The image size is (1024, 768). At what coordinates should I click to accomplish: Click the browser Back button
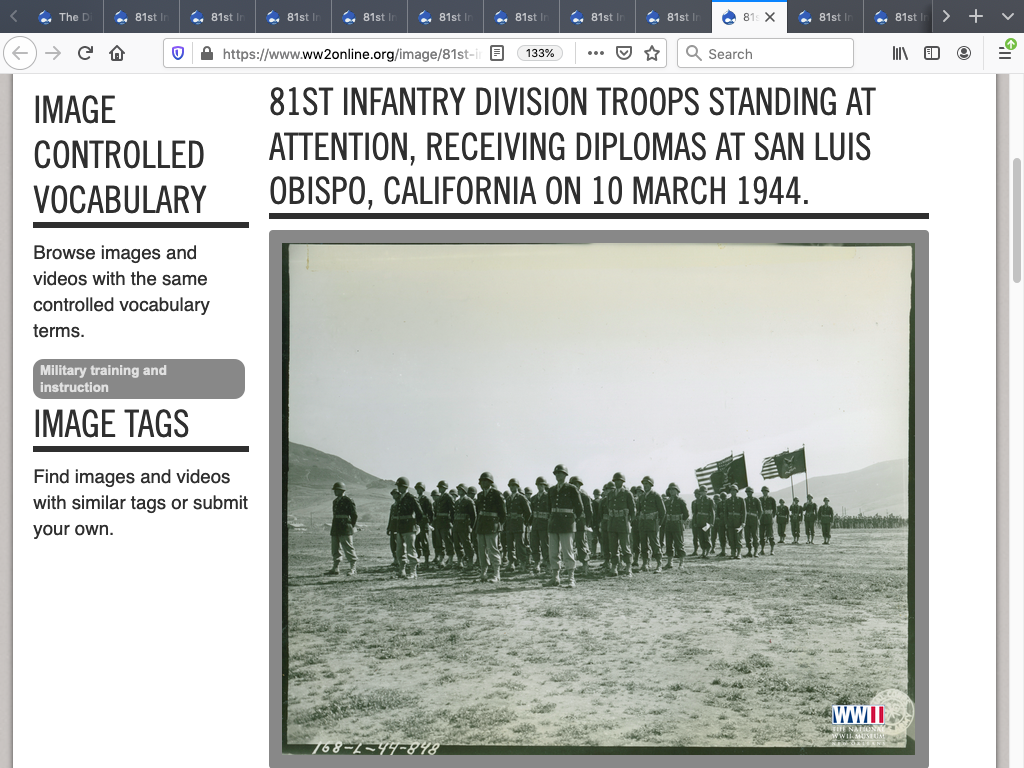21,54
